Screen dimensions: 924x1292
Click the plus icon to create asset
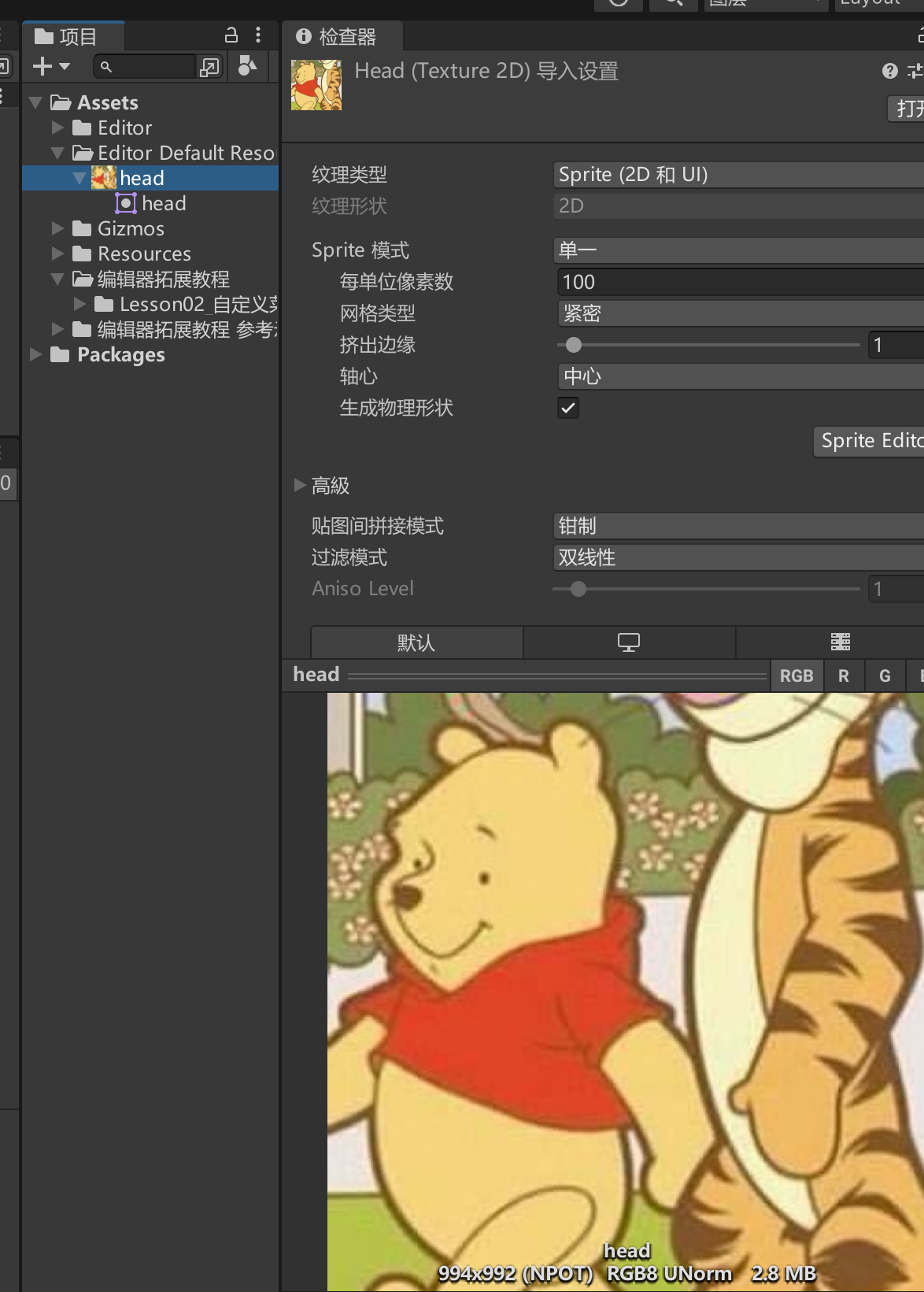click(x=43, y=67)
